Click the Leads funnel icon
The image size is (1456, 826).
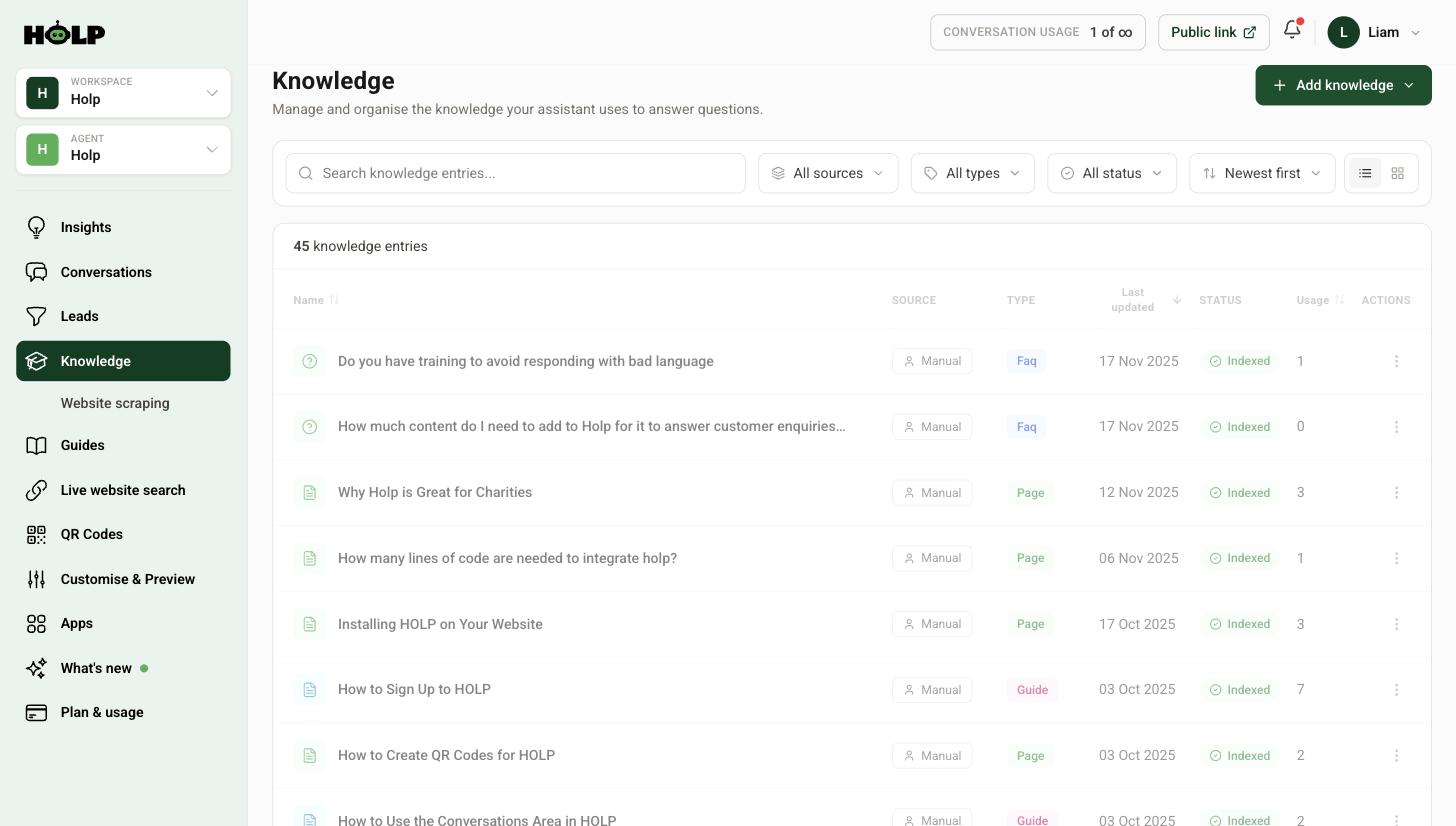pos(36,316)
